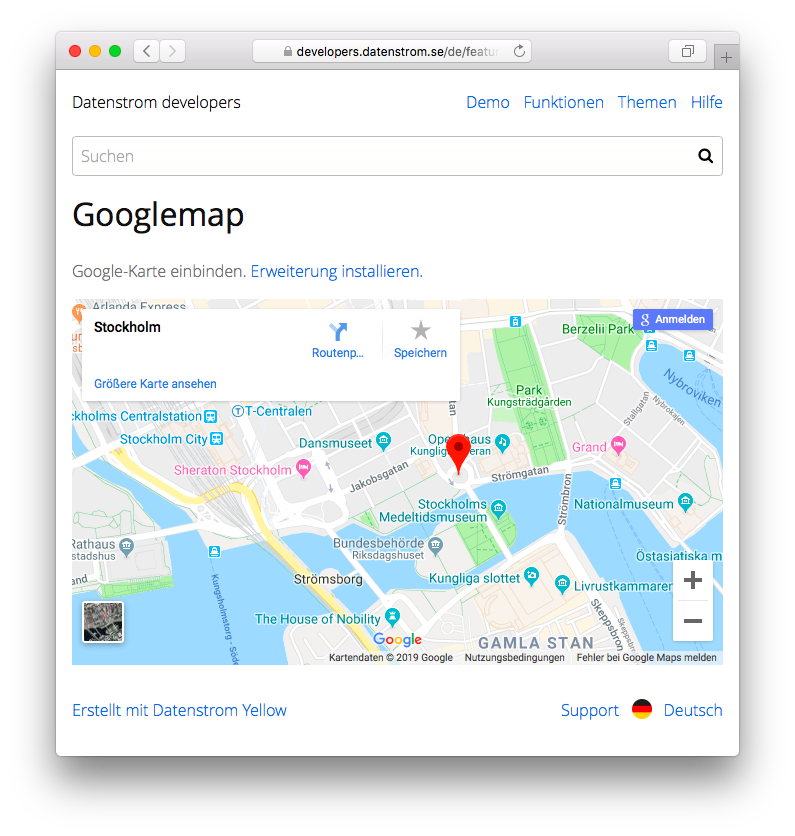The image size is (795, 836).
Task: Open Größere Karte ansehen link
Action: coord(155,384)
